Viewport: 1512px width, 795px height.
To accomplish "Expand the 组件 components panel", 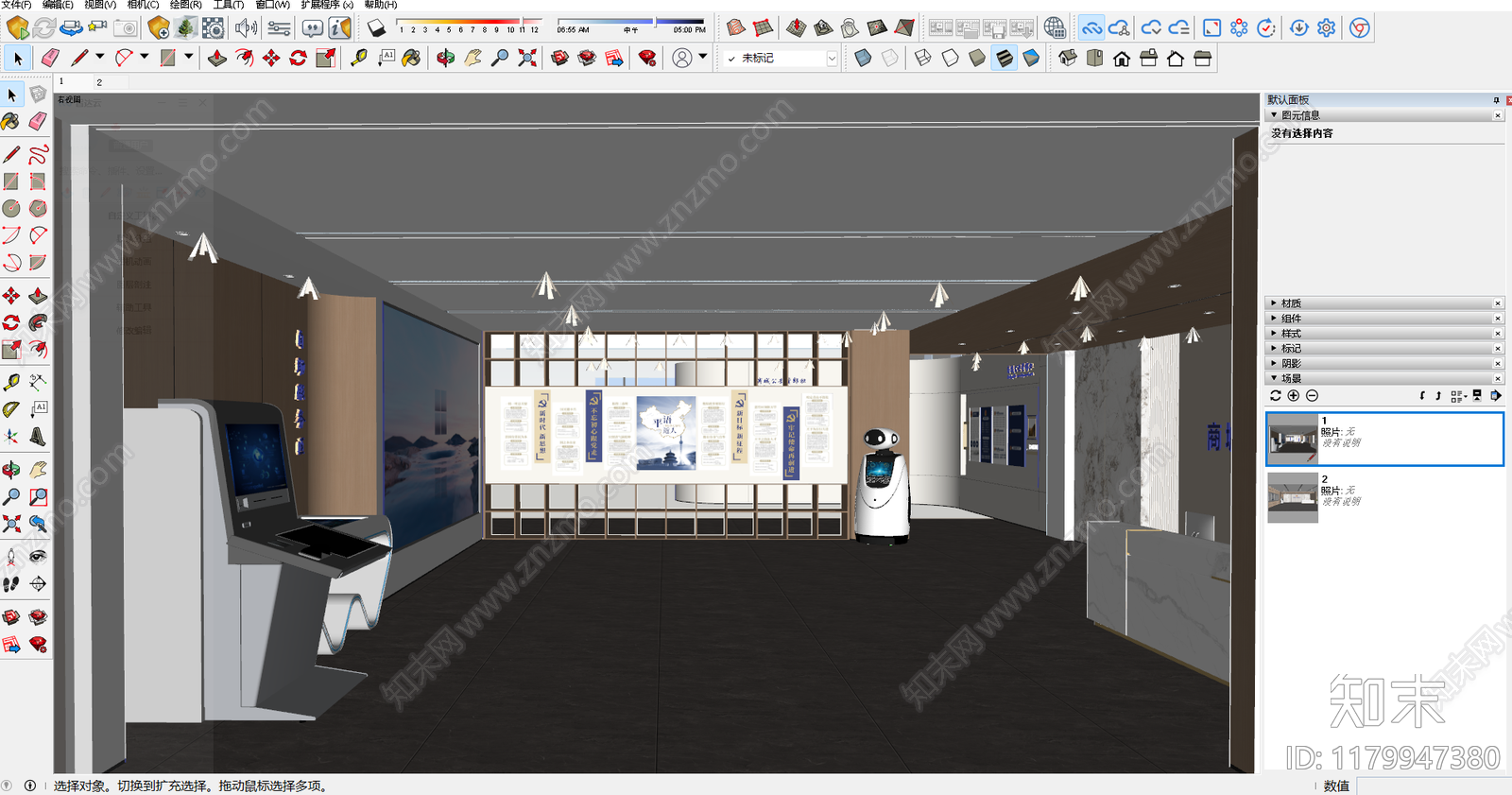I will click(x=1383, y=319).
